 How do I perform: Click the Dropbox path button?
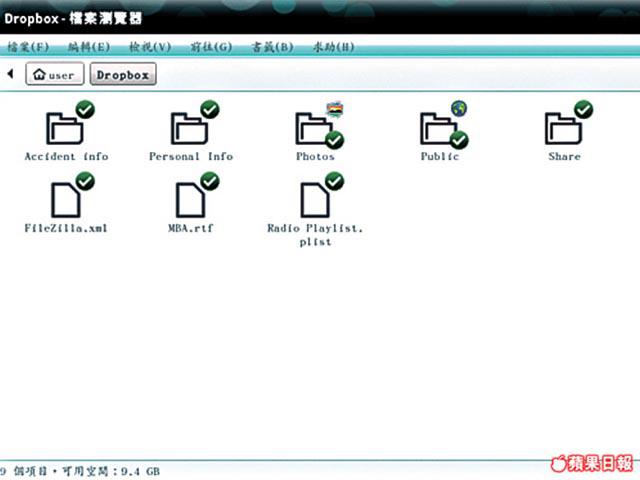[123, 74]
